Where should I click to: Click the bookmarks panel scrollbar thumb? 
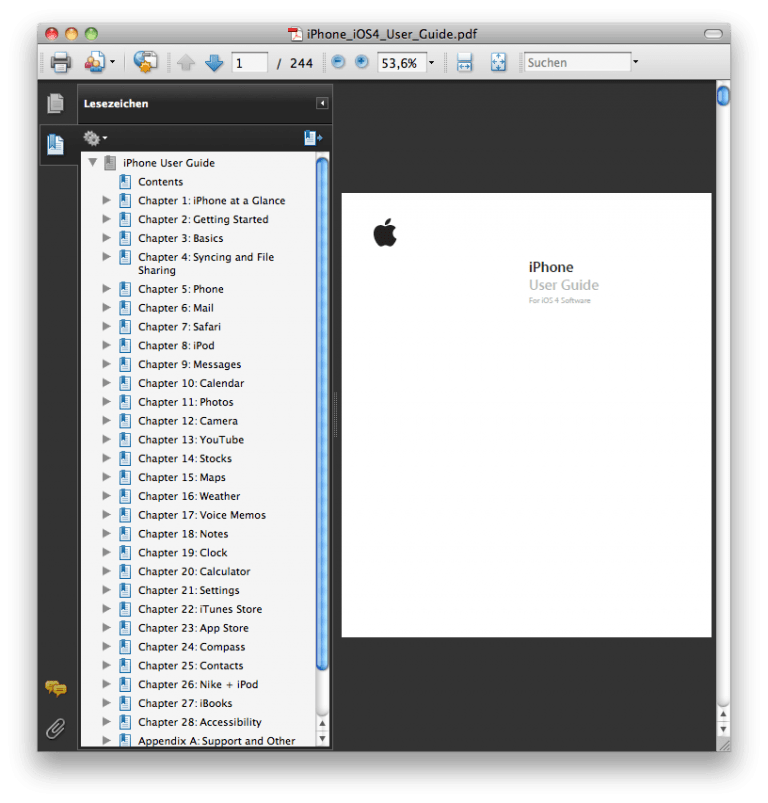pos(322,414)
